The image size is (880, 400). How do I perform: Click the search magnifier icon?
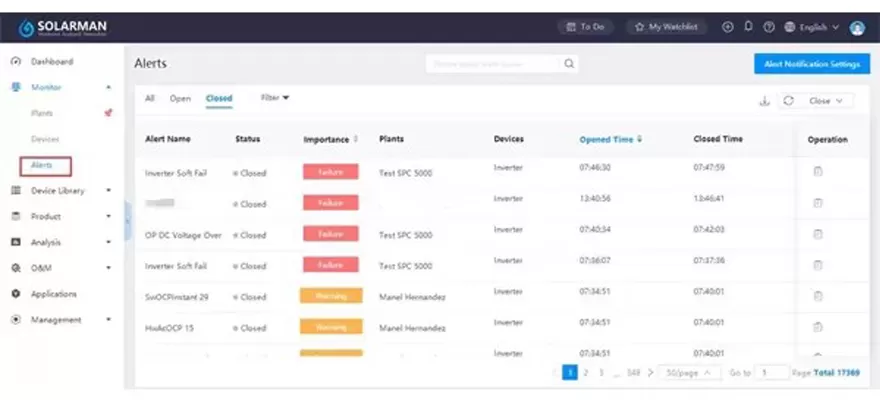[569, 64]
